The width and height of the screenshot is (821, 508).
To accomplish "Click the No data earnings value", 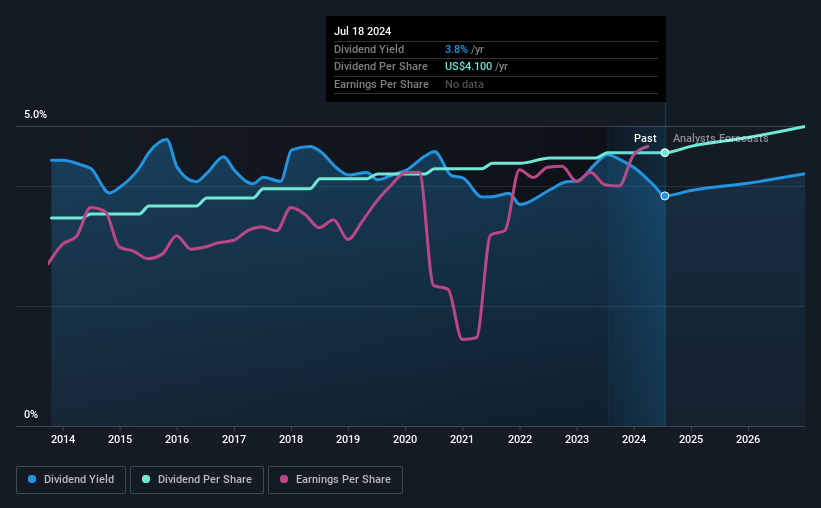I will pos(464,84).
